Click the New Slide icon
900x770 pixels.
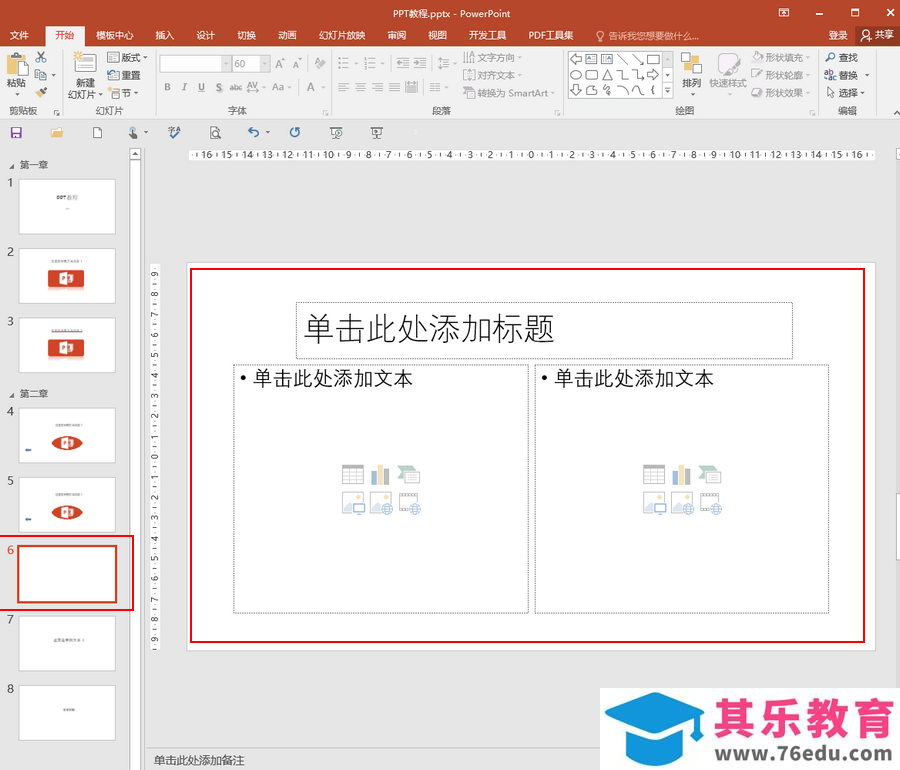pos(84,63)
